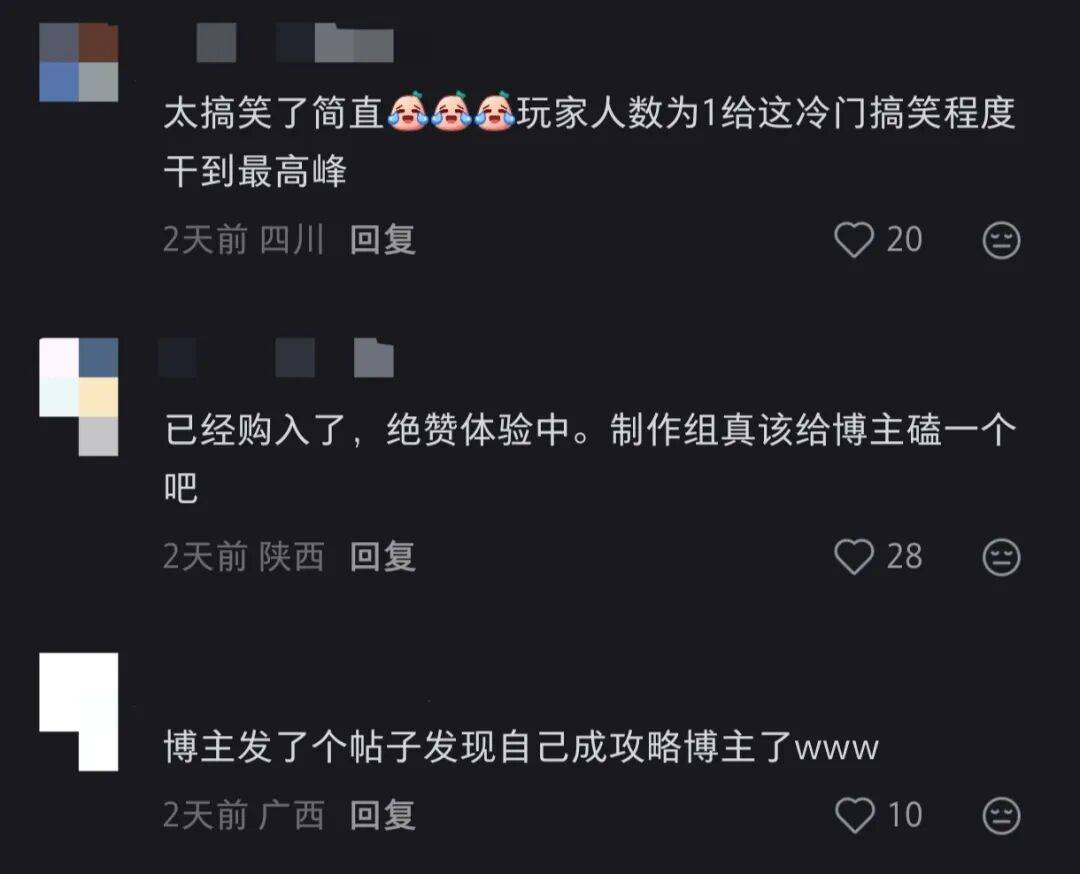
Task: Open the avatar beside 已经购入了 comment
Action: pos(79,397)
